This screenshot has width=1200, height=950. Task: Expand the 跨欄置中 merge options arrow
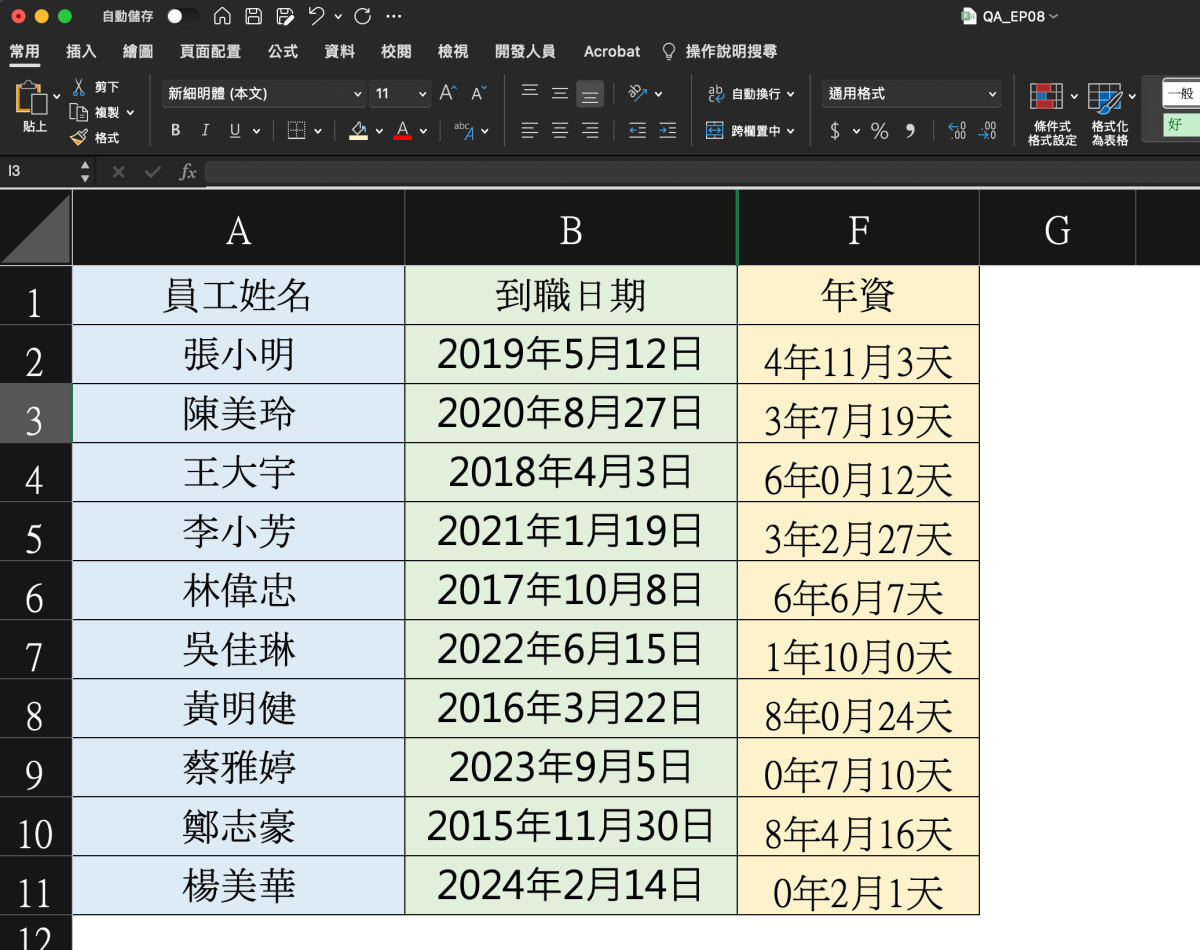pyautogui.click(x=790, y=130)
